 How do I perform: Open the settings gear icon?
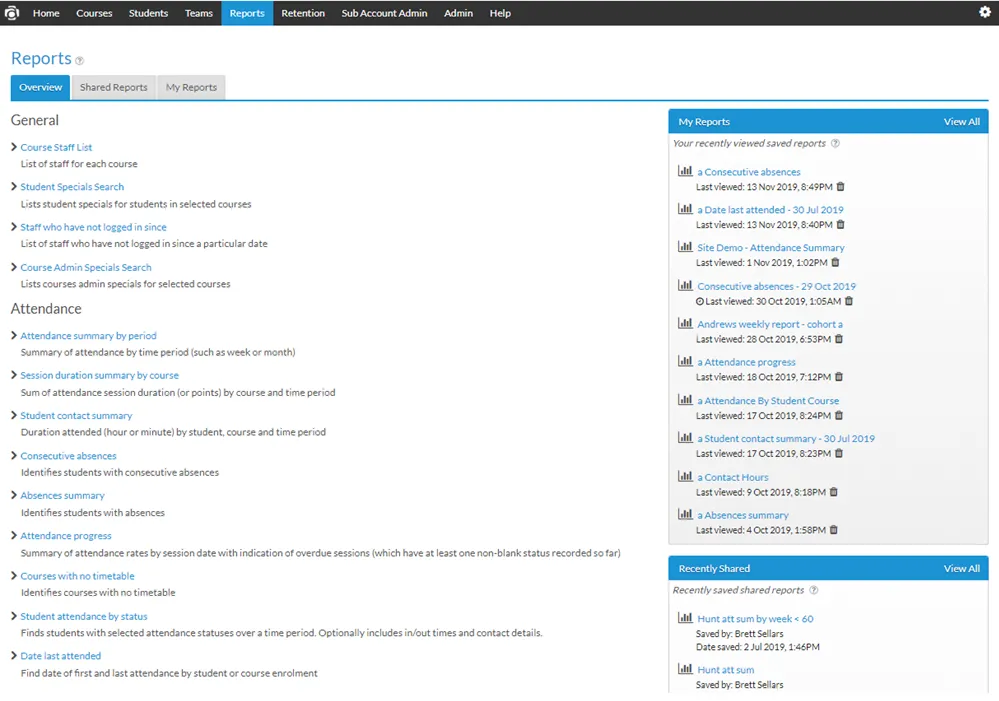click(984, 12)
